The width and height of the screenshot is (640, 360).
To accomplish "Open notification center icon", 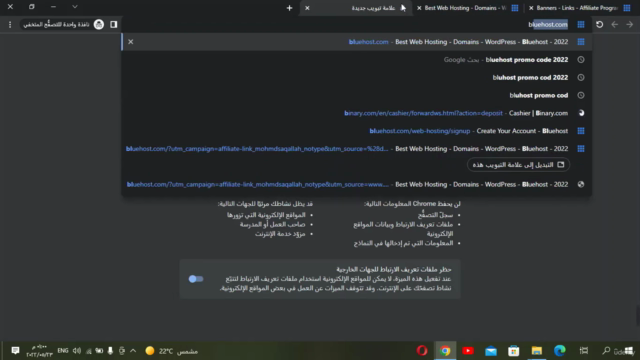I will (16, 351).
